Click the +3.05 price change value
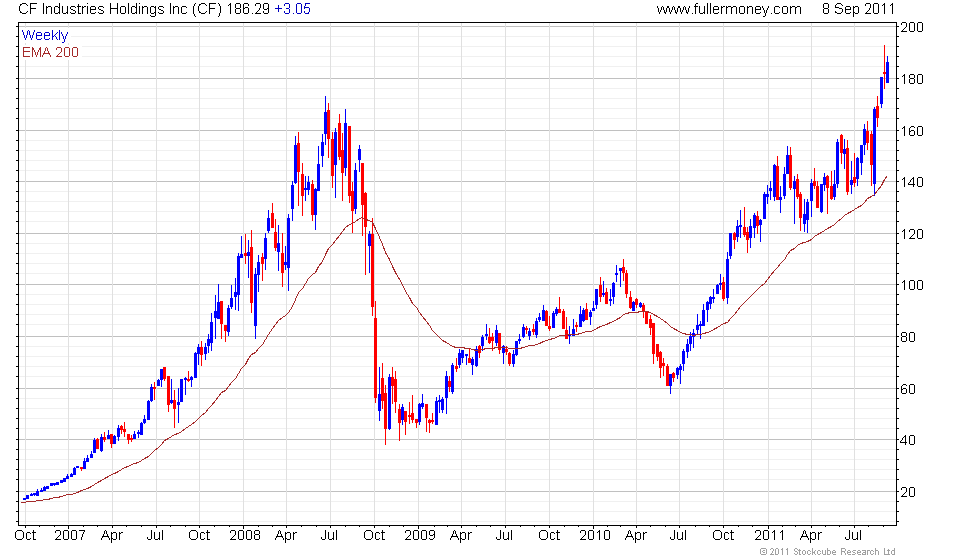This screenshot has height=560, width=980. pyautogui.click(x=292, y=9)
